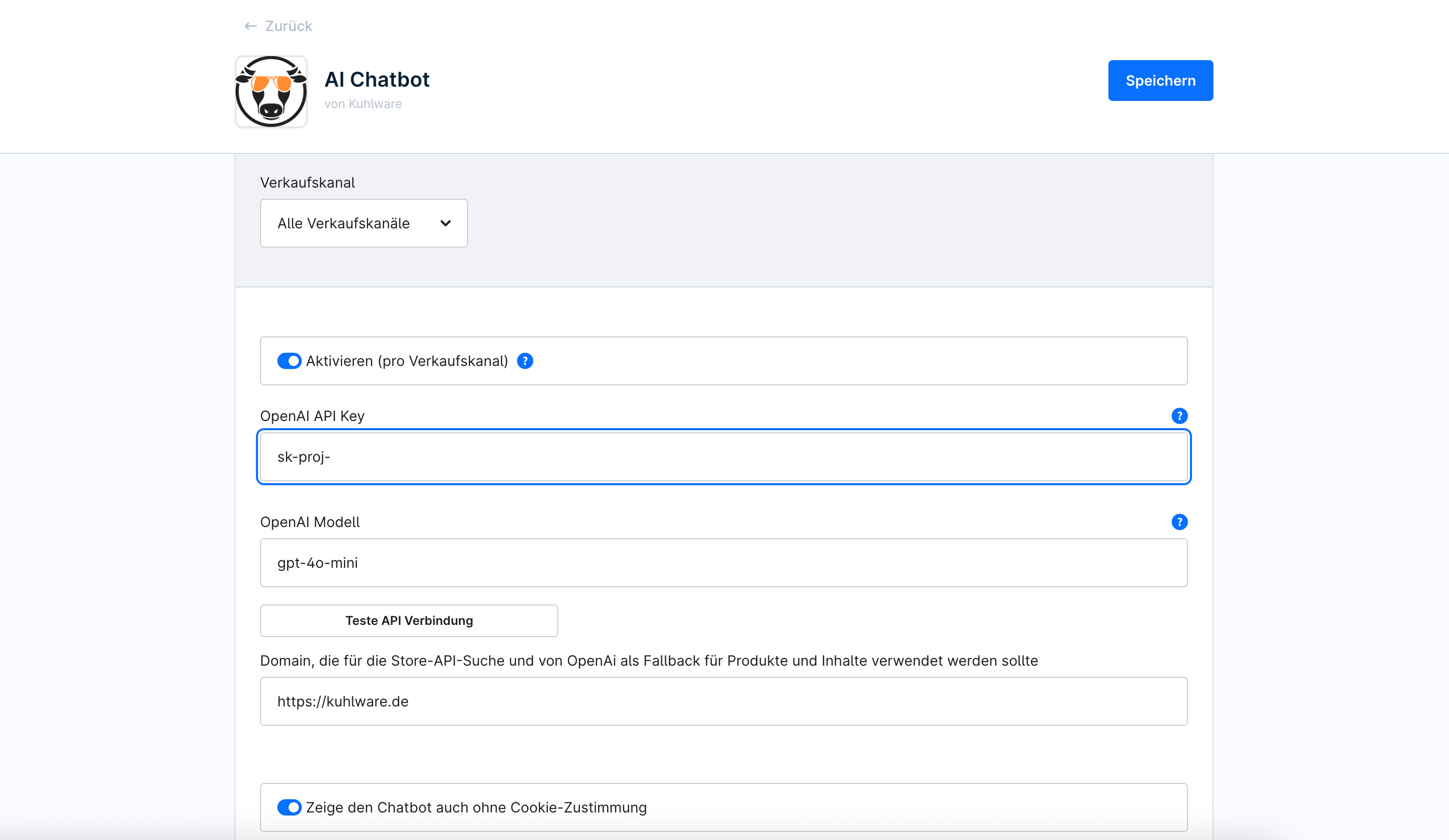Screen dimensions: 1449x840
Task: Open help icon for OpenAI Modell
Action: (x=1179, y=522)
